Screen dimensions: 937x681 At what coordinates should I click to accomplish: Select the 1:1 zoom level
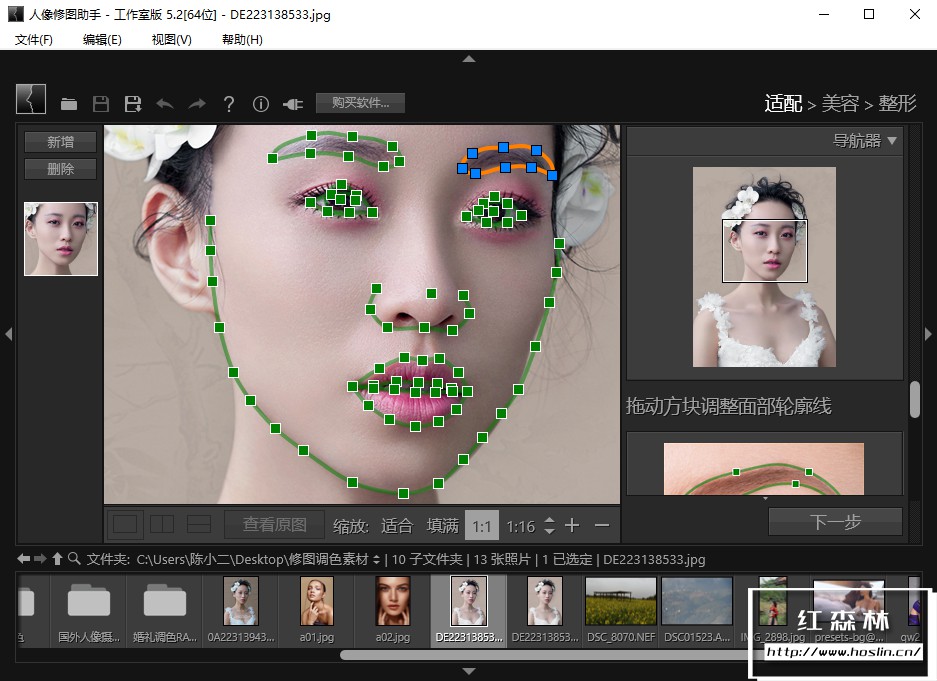tap(482, 525)
